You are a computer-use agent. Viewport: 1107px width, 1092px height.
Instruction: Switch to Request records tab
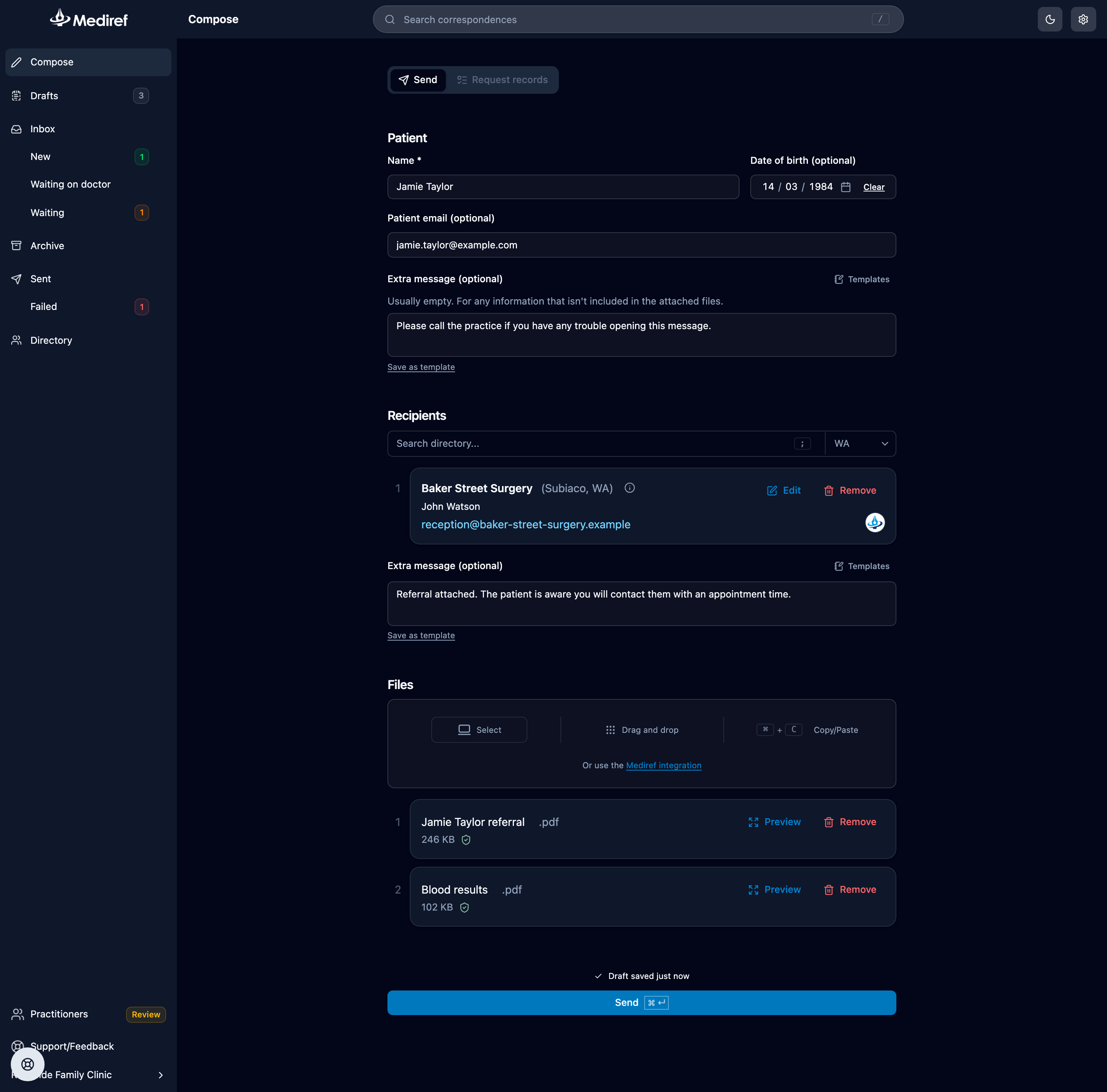pyautogui.click(x=502, y=80)
